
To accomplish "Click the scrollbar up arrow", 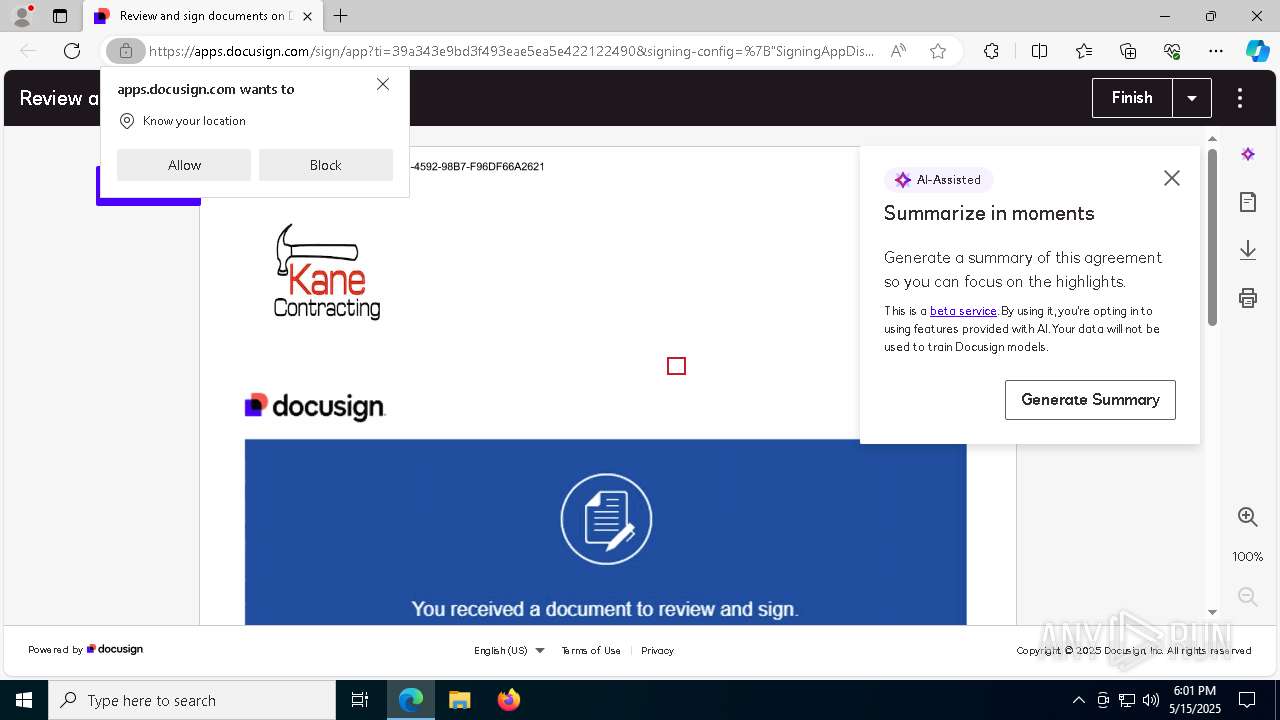I will pyautogui.click(x=1212, y=139).
